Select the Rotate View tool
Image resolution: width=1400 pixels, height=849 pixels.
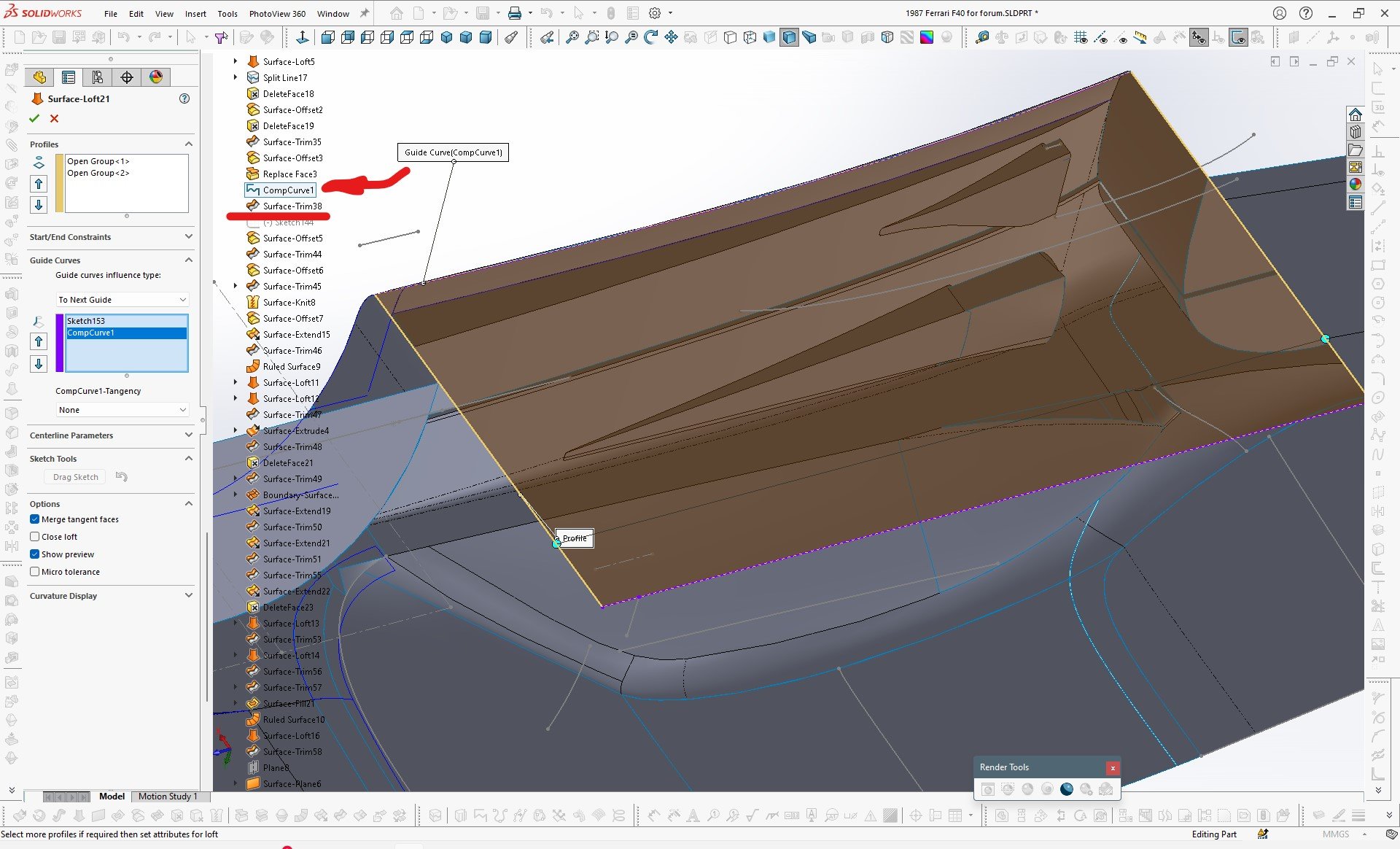tap(651, 37)
